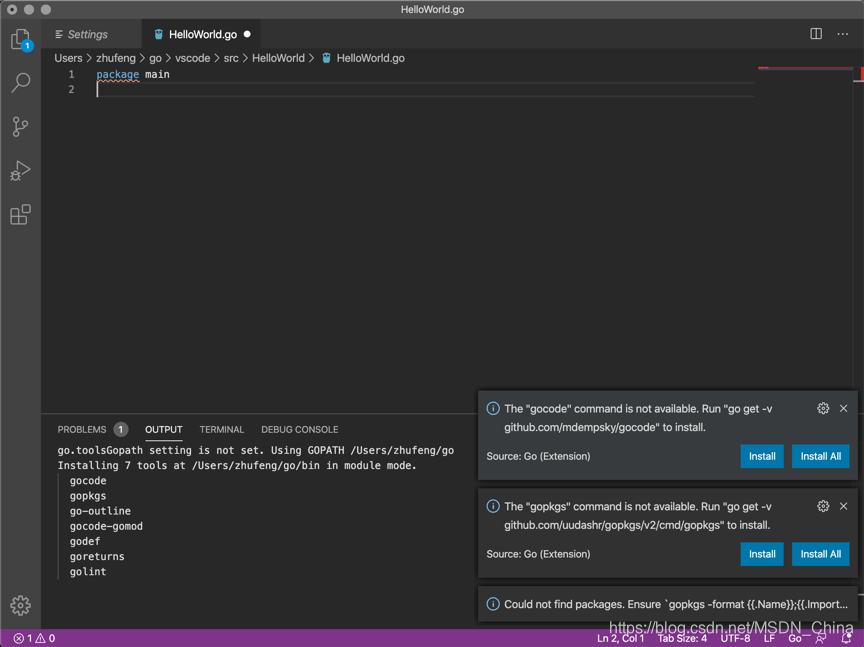Click the gear on gopkgs notification
Viewport: 864px width, 647px height.
(x=823, y=506)
